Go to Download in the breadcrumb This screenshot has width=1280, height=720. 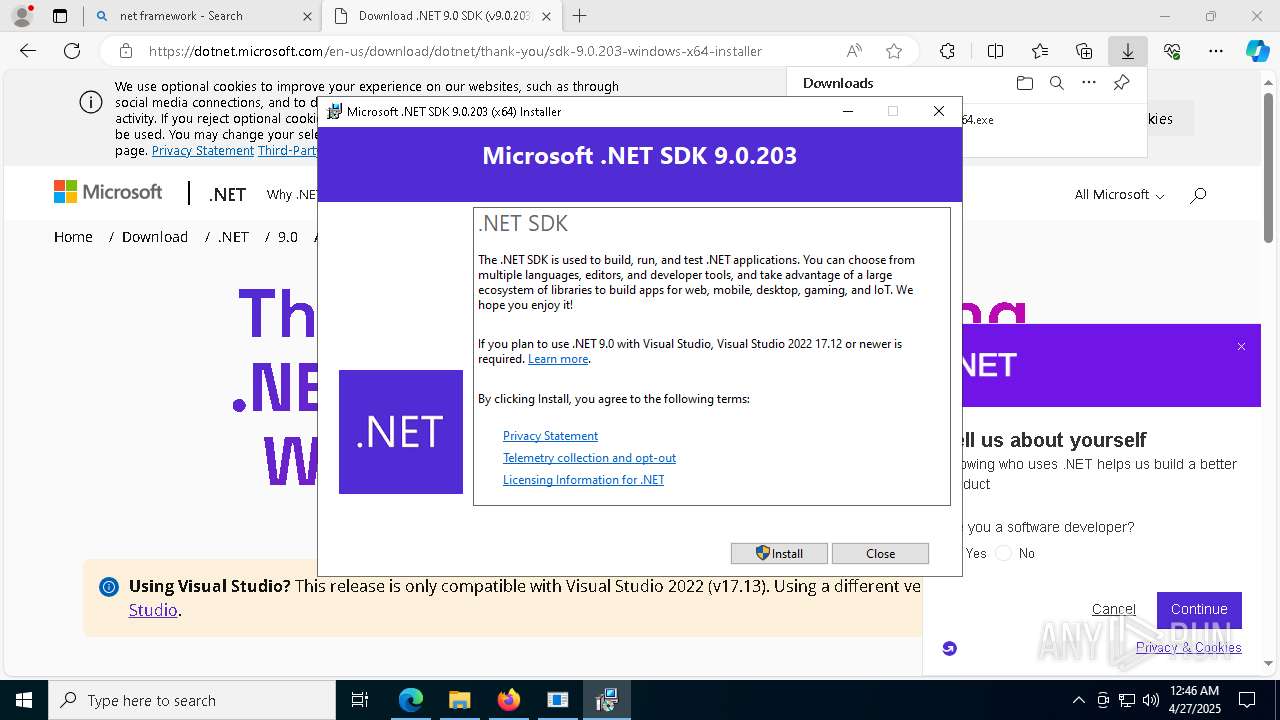point(155,237)
